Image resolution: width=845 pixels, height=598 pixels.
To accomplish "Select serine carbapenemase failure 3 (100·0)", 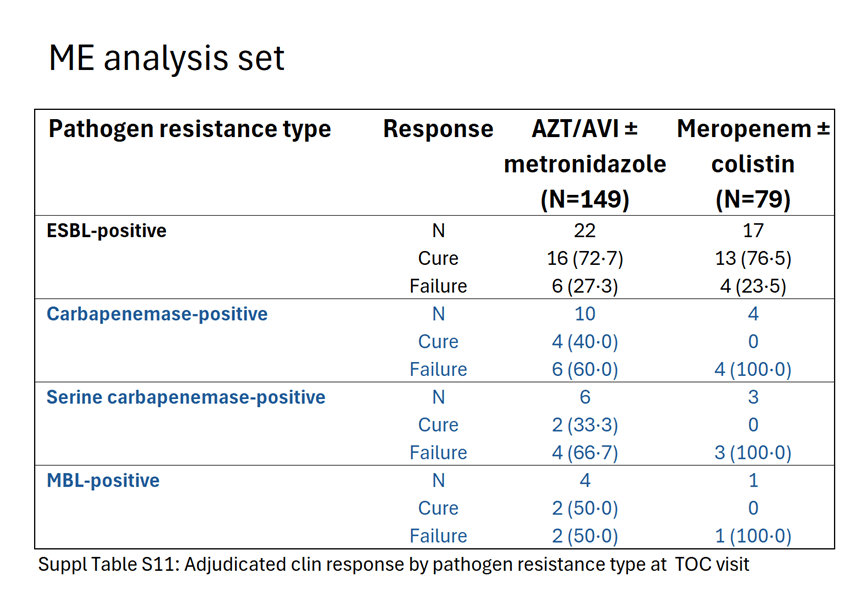I will (x=753, y=453).
